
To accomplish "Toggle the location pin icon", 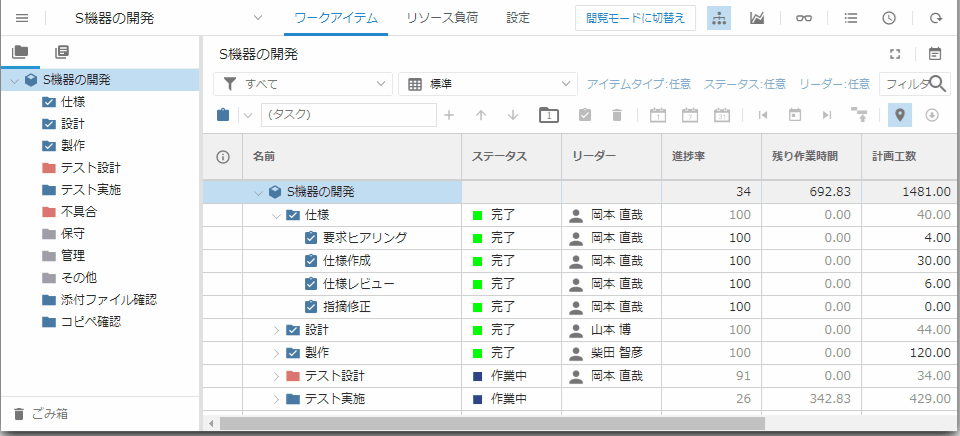I will [899, 115].
